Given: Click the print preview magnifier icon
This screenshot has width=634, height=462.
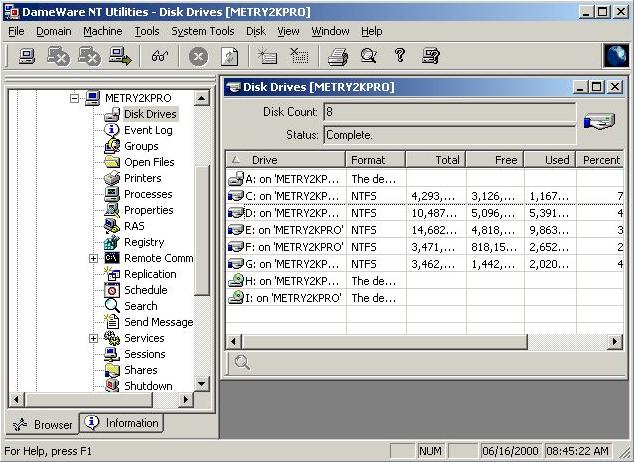Looking at the screenshot, I should coord(368,56).
